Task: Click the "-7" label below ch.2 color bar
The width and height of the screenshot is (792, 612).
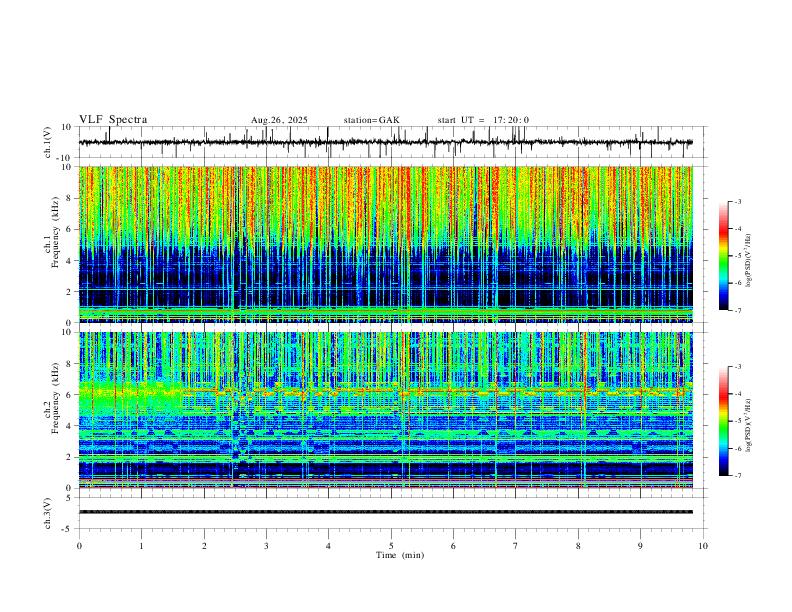Action: [737, 476]
